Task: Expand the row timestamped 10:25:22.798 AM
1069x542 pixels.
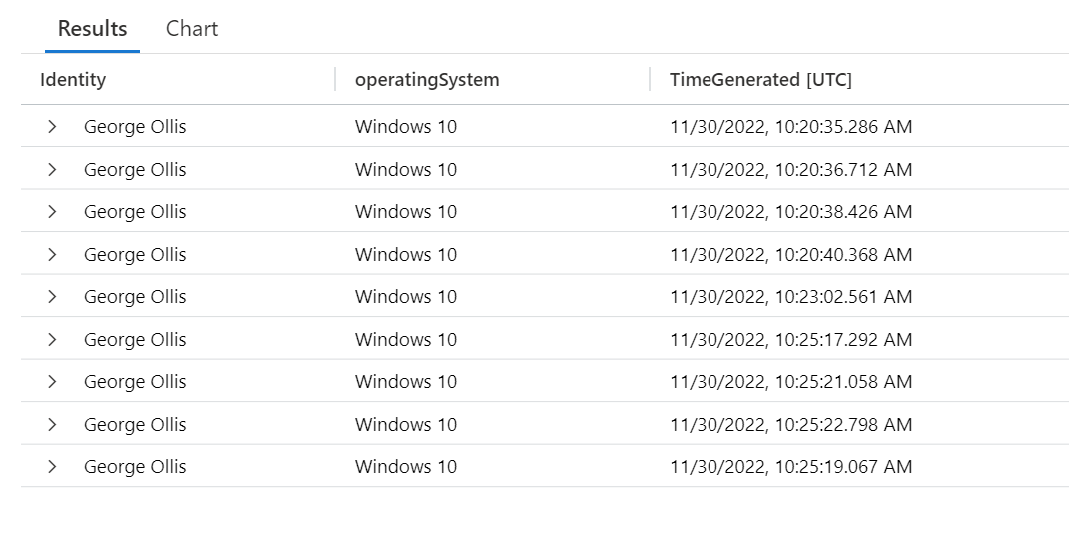Action: pyautogui.click(x=52, y=425)
